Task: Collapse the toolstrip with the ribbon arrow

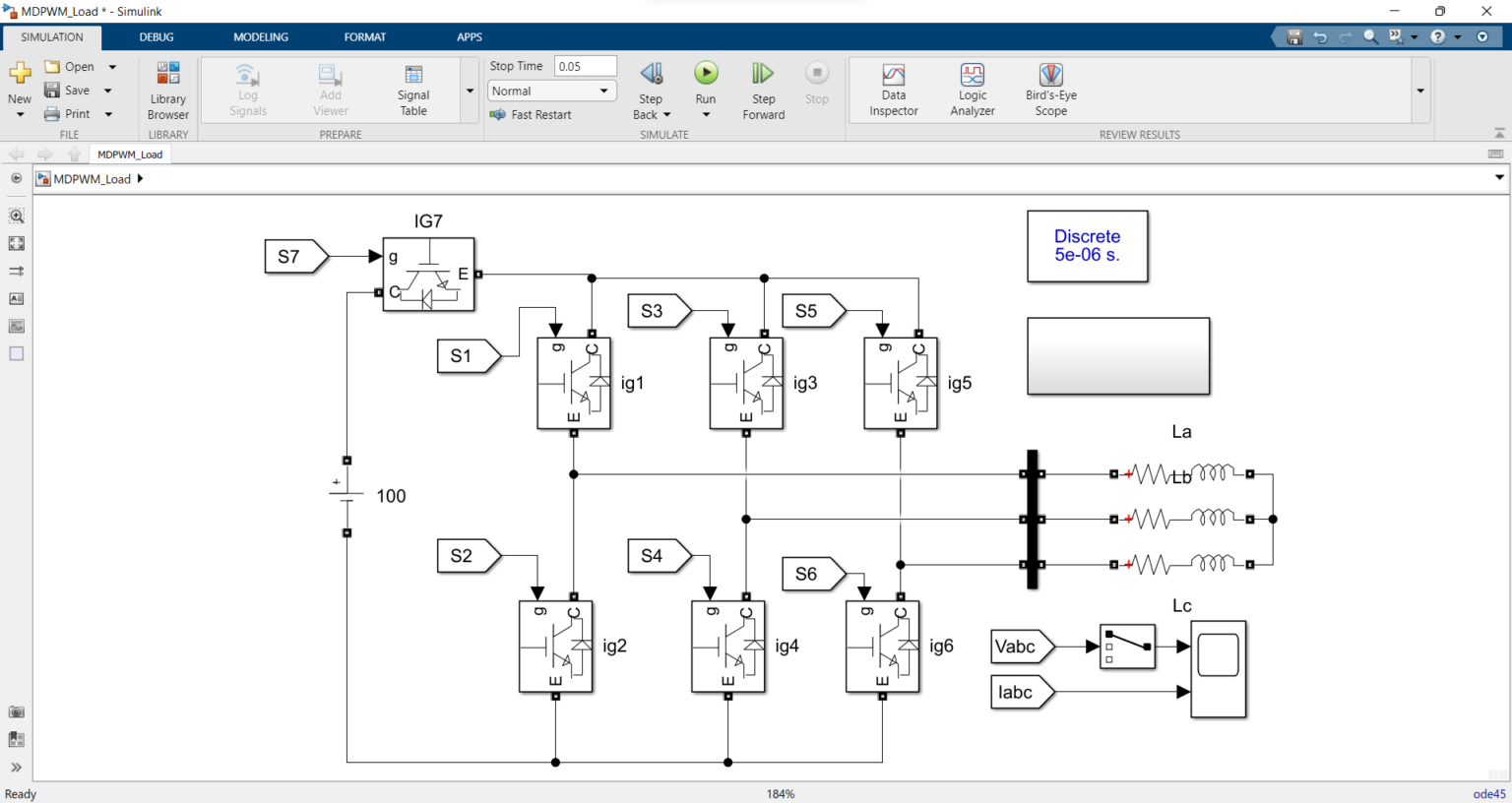Action: 1499,133
